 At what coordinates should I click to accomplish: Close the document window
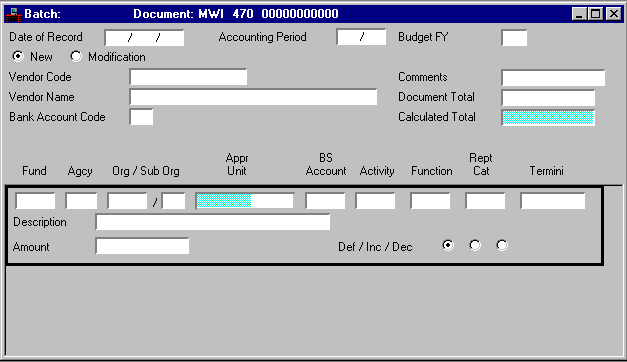point(613,14)
